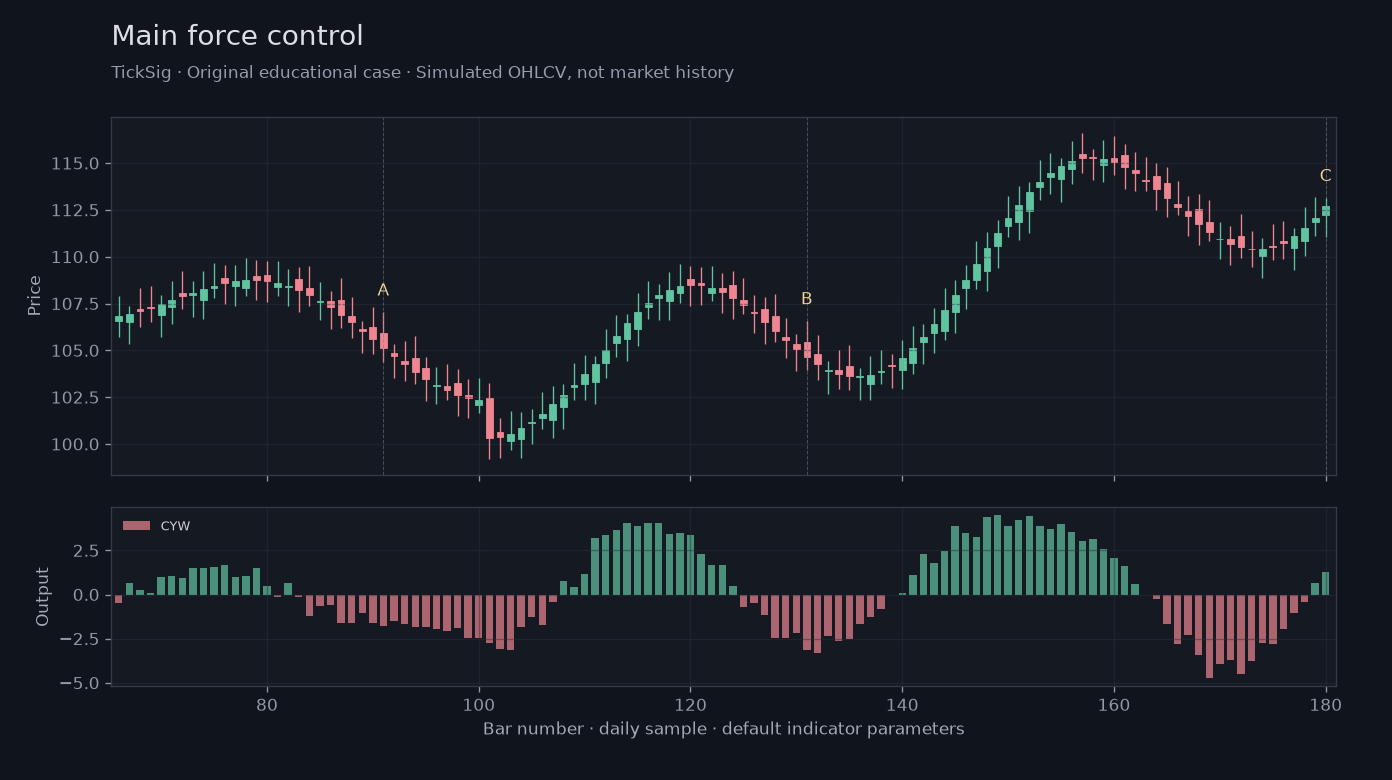Click x-axis tick label 180

click(x=1325, y=703)
